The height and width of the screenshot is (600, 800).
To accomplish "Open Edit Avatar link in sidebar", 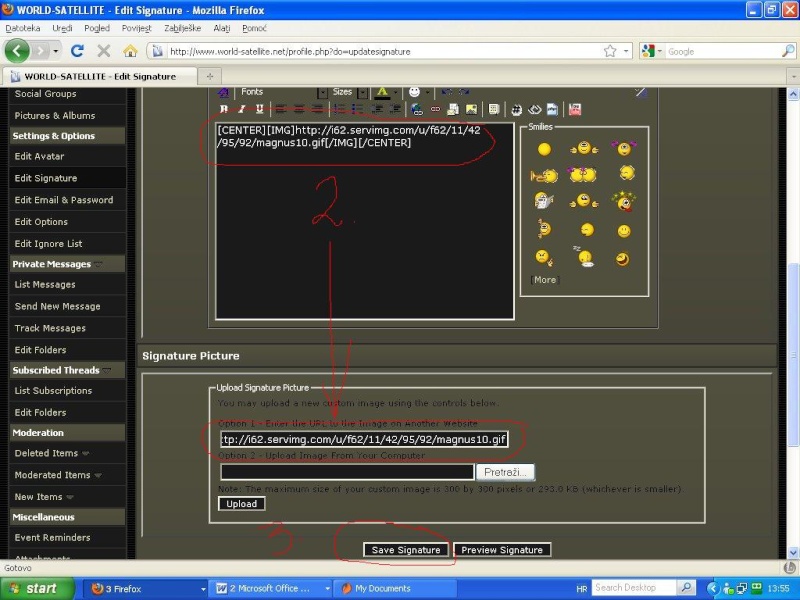I will point(39,157).
